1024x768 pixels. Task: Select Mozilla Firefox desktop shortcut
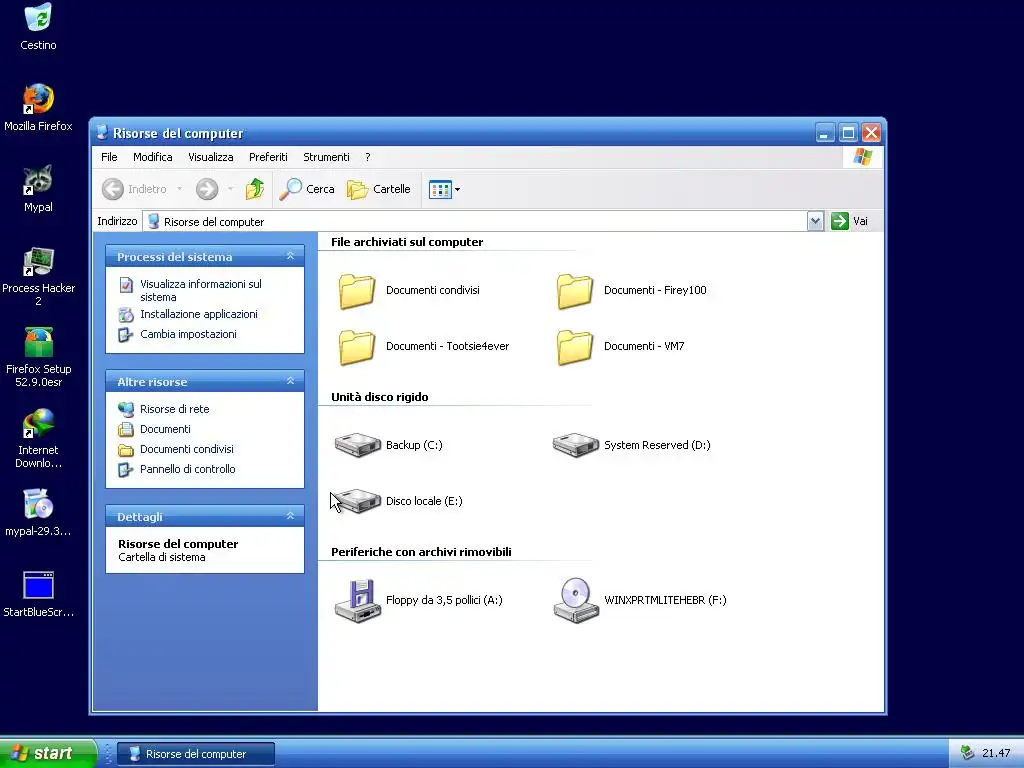pyautogui.click(x=38, y=107)
